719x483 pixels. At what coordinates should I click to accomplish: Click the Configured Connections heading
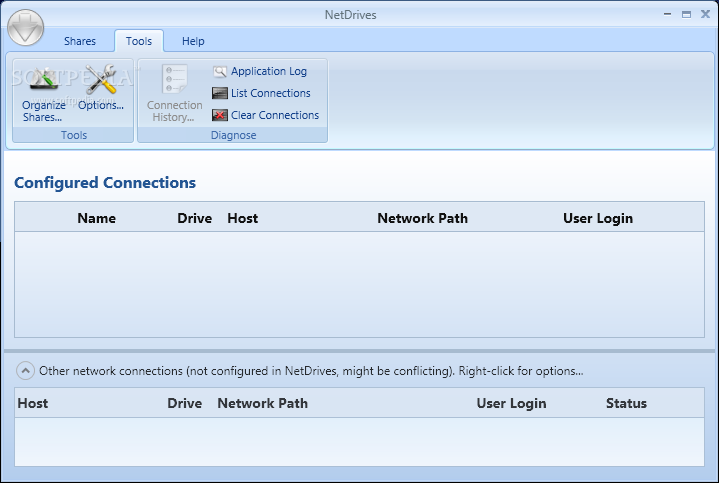105,183
